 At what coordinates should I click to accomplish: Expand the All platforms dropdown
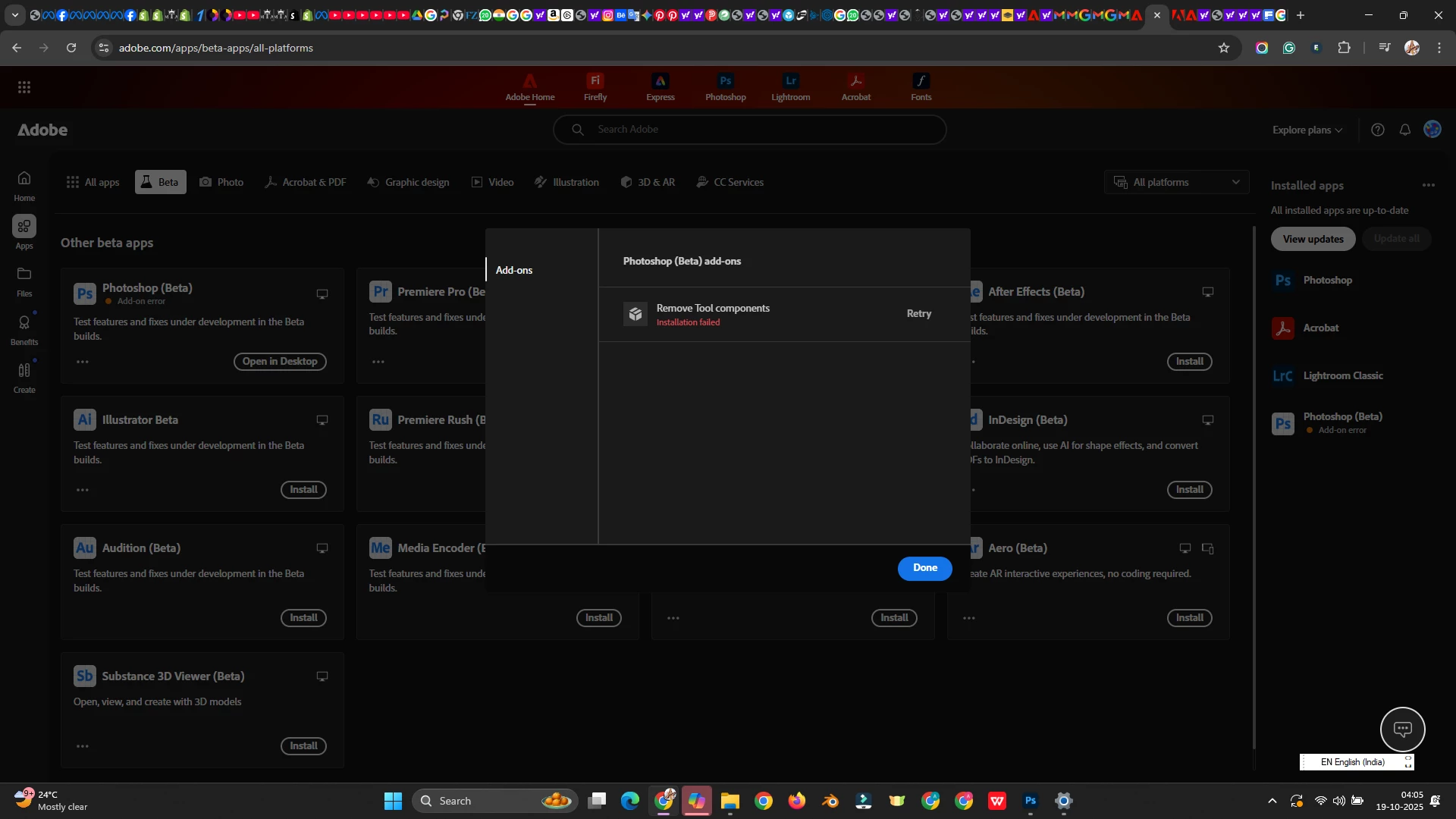pos(1176,182)
